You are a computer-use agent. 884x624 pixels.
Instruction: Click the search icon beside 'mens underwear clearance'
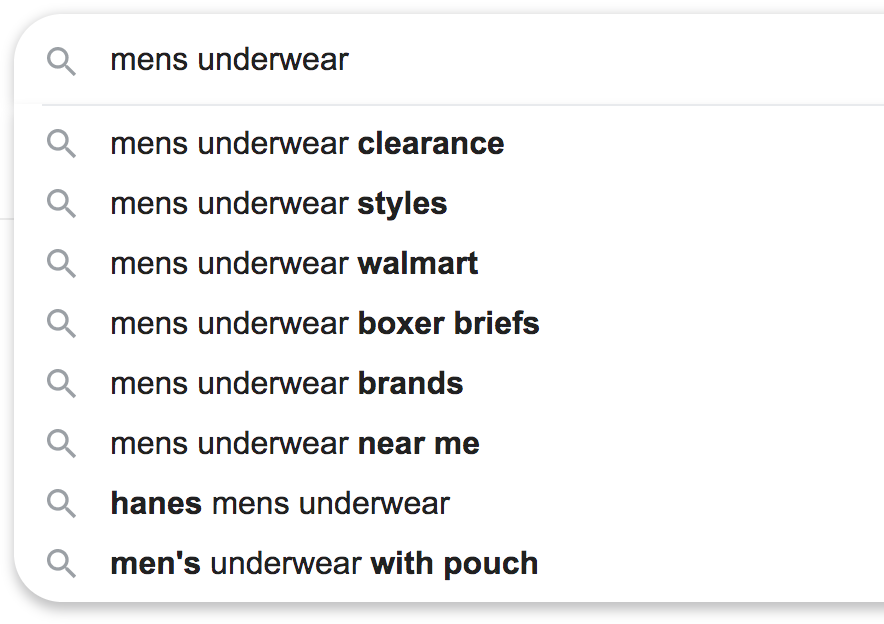coord(61,144)
